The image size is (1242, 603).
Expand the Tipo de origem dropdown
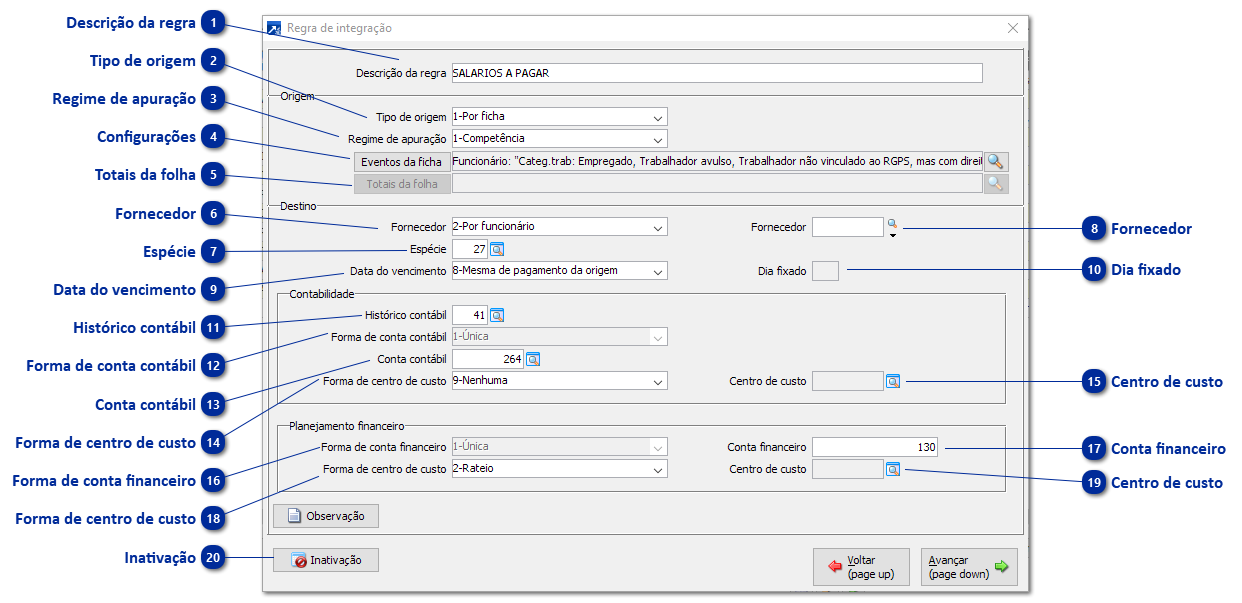[x=657, y=117]
